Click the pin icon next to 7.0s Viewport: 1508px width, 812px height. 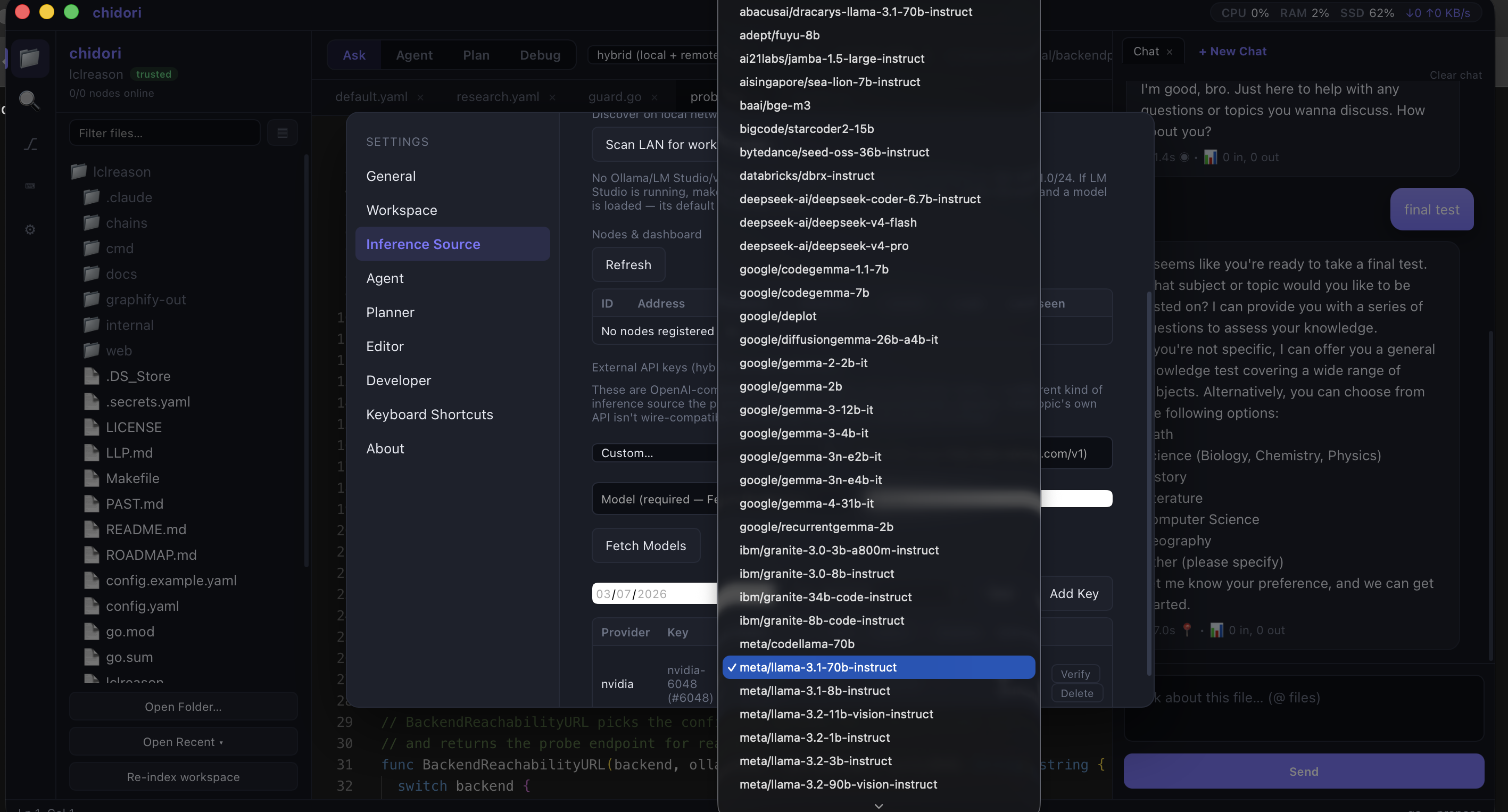click(x=1187, y=630)
